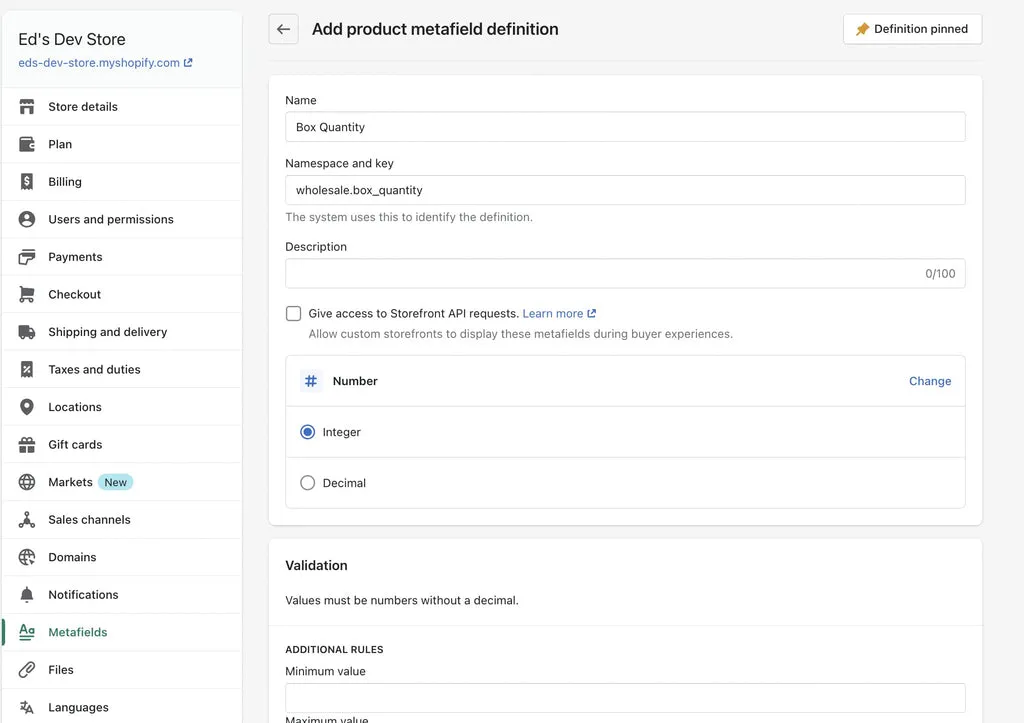Go to Plan settings
This screenshot has width=1024, height=723.
tap(122, 144)
